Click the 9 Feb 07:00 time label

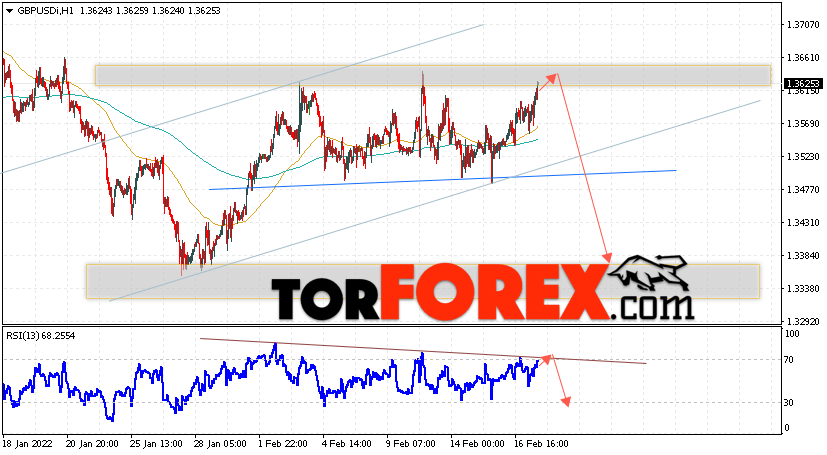[411, 443]
